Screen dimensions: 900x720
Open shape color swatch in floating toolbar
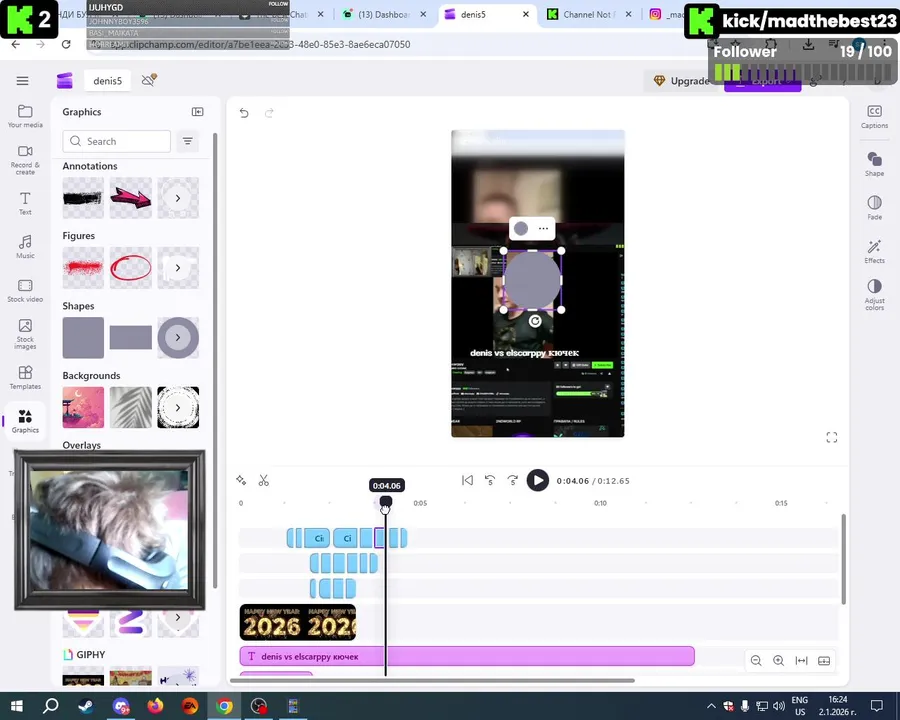point(521,229)
